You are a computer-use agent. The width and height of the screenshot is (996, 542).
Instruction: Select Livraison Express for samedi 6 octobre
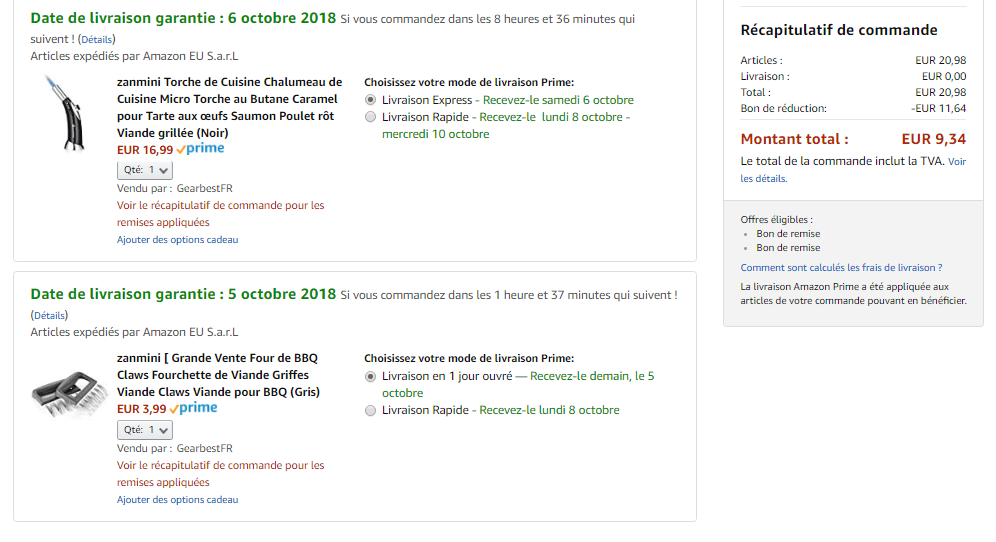click(x=371, y=100)
